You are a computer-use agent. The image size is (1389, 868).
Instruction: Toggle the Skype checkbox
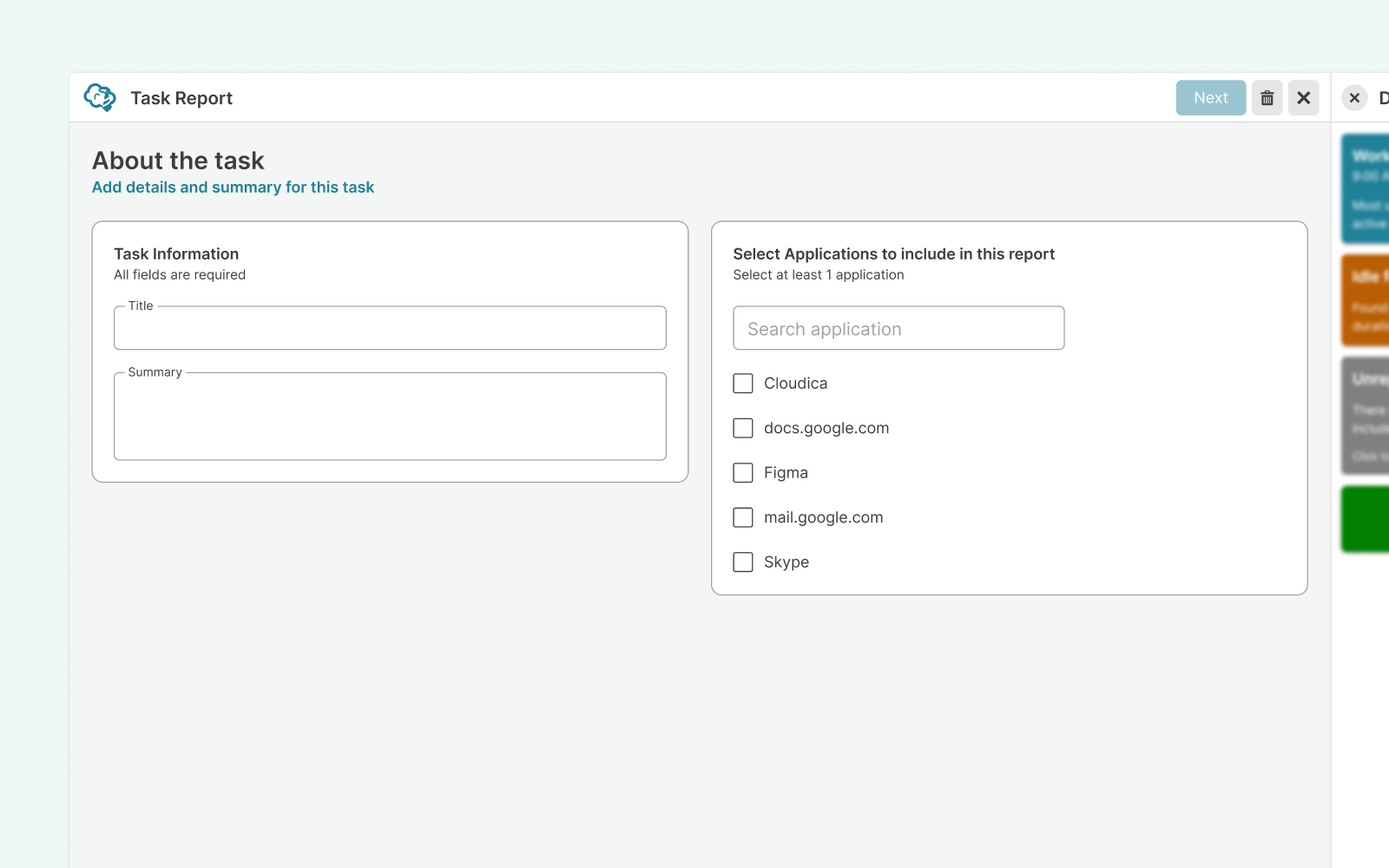[743, 562]
